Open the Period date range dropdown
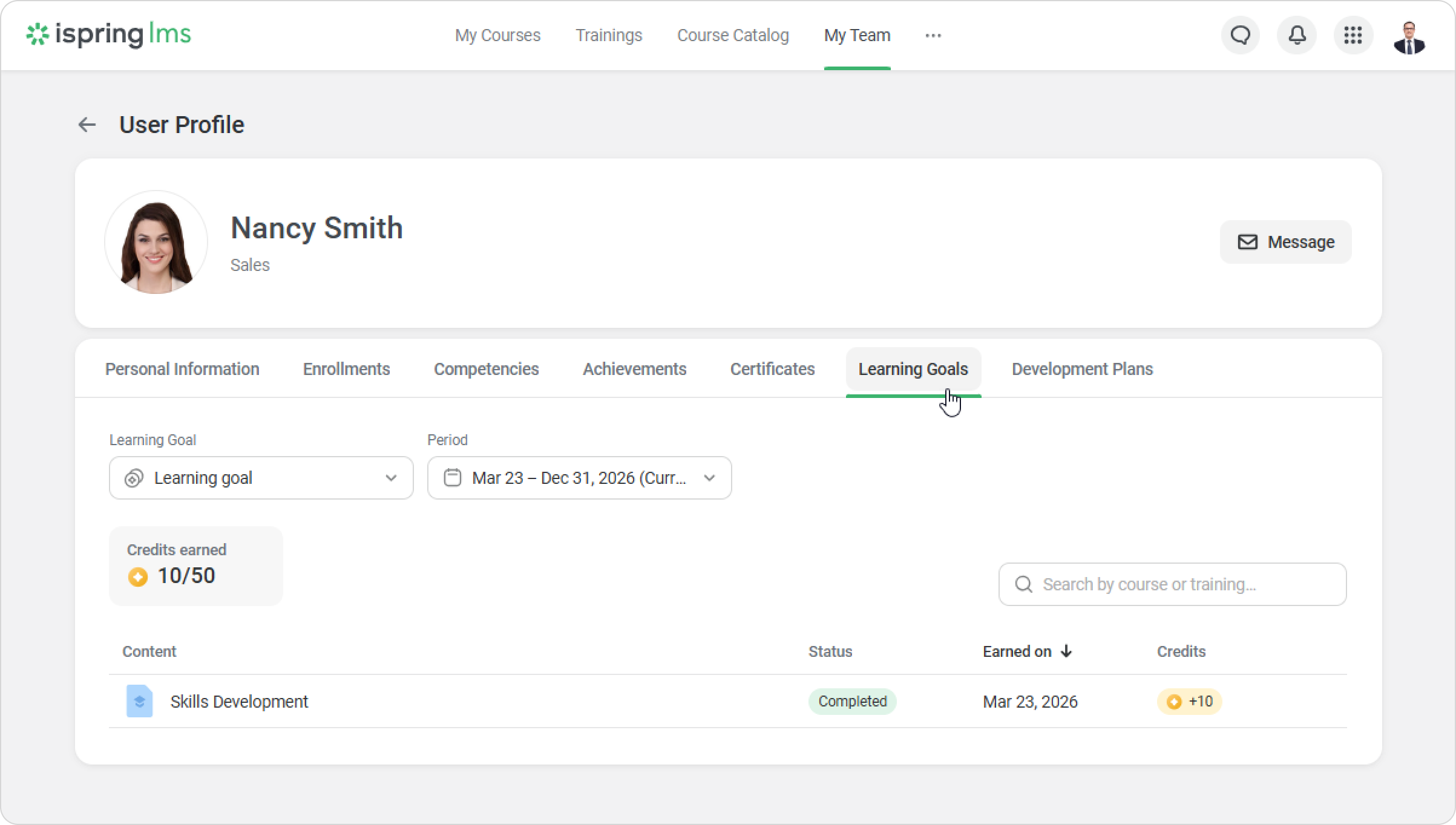The width and height of the screenshot is (1456, 825). (579, 478)
